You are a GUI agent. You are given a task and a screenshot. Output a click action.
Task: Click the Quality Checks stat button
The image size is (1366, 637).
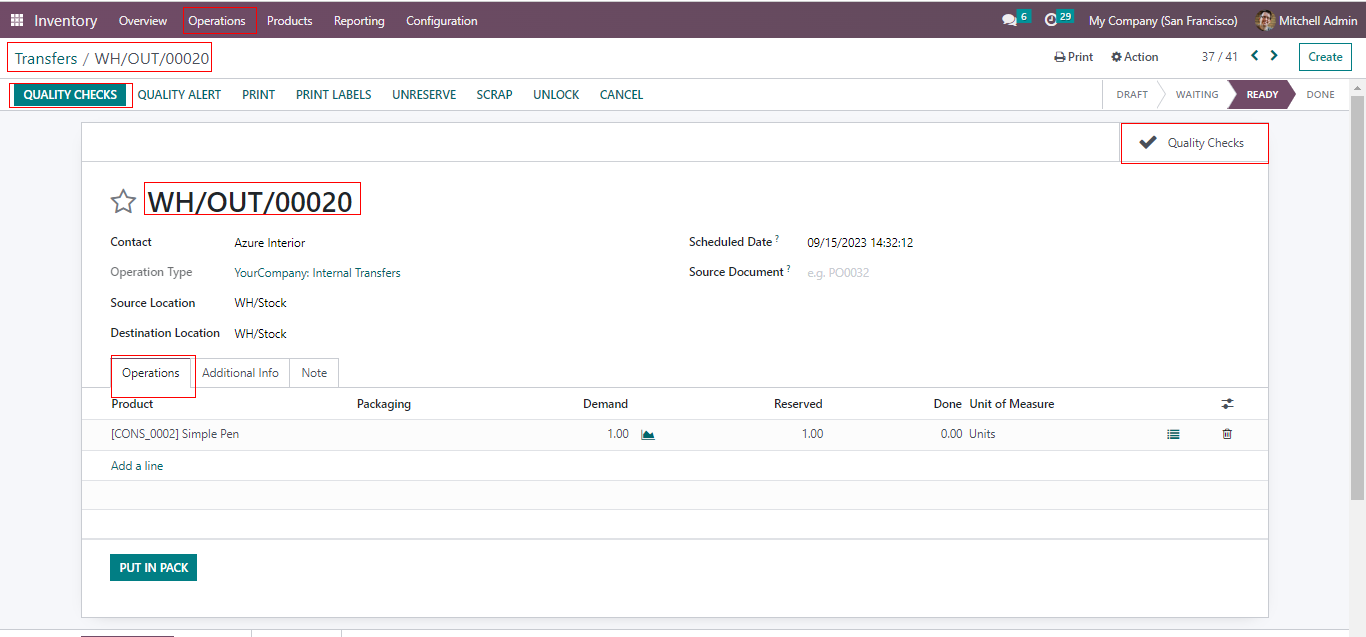click(x=1194, y=143)
